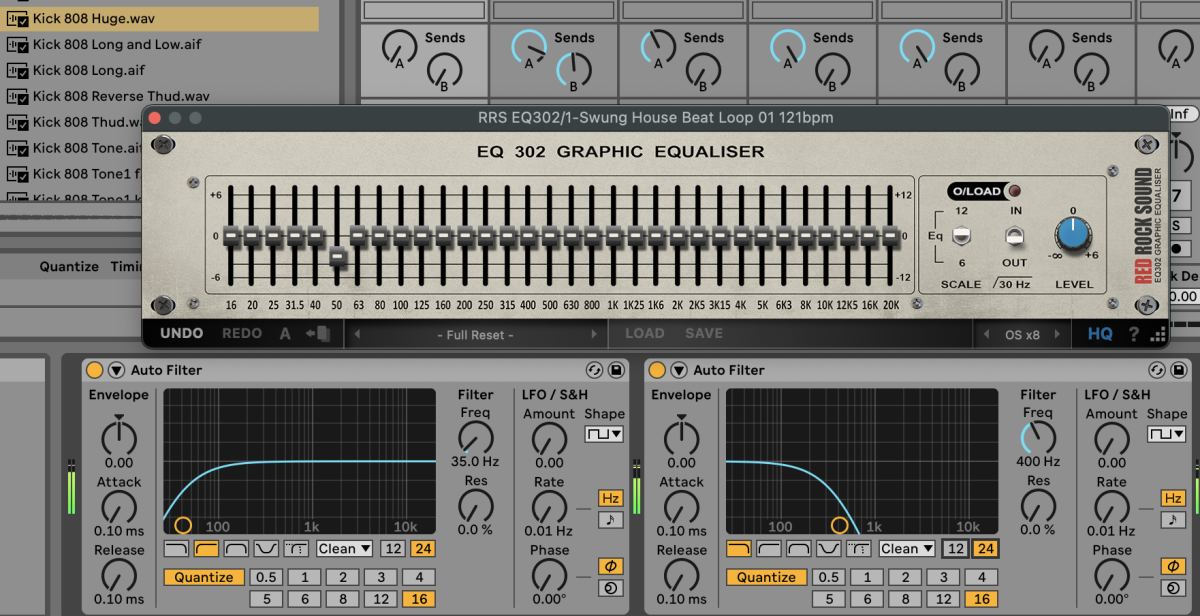Select Kick 808 Long.aif file
Image resolution: width=1200 pixels, height=616 pixels.
pos(160,70)
